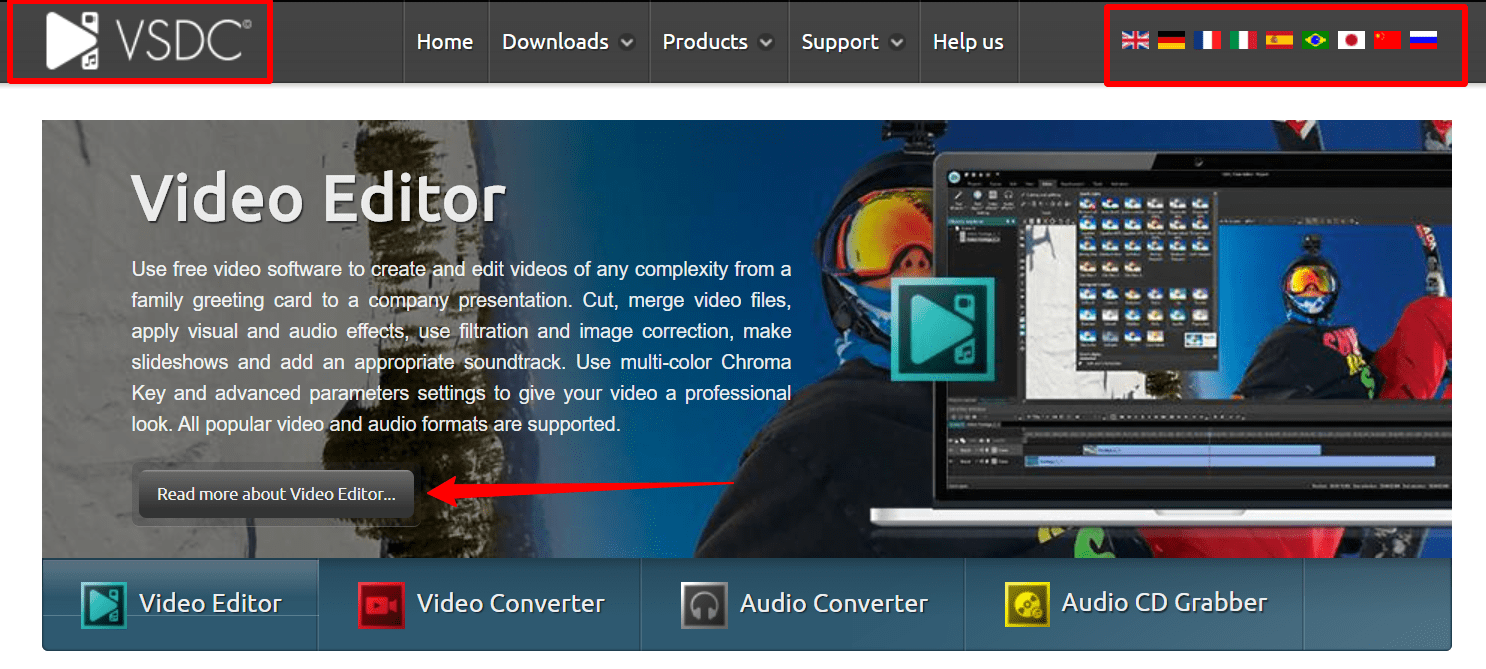Select the Video Editor tab label

(x=210, y=603)
